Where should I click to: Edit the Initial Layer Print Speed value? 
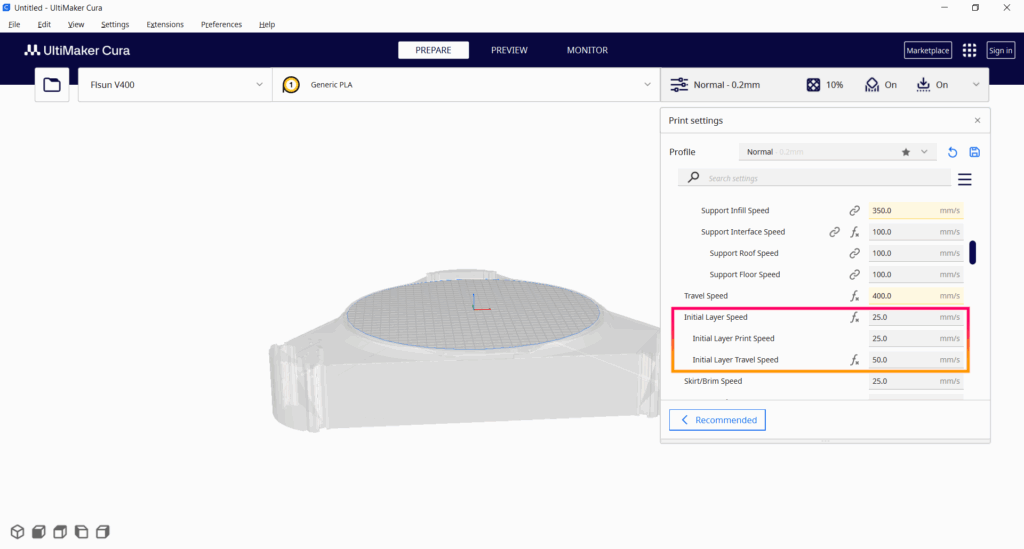916,339
